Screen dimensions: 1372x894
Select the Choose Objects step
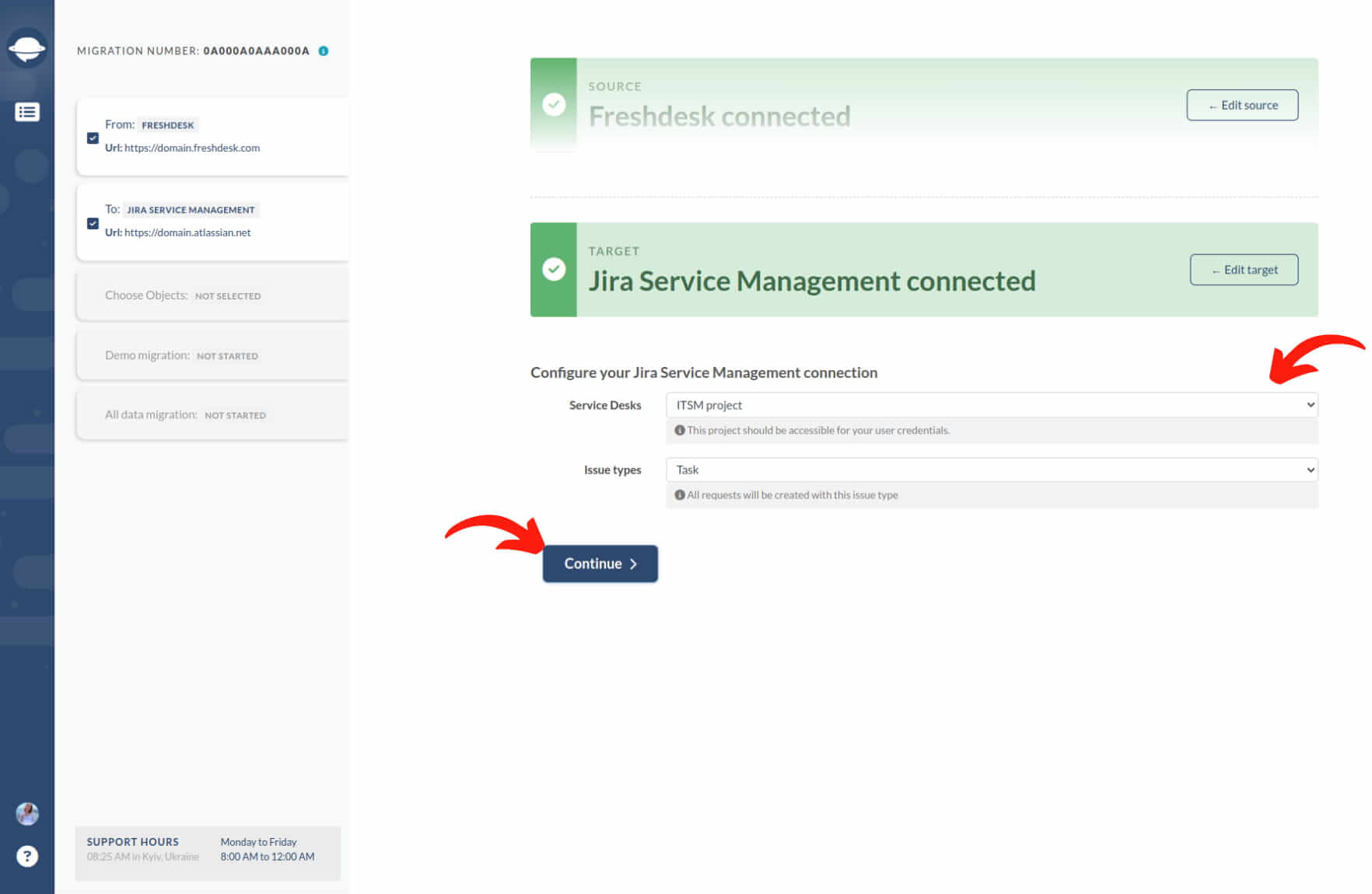coord(212,295)
